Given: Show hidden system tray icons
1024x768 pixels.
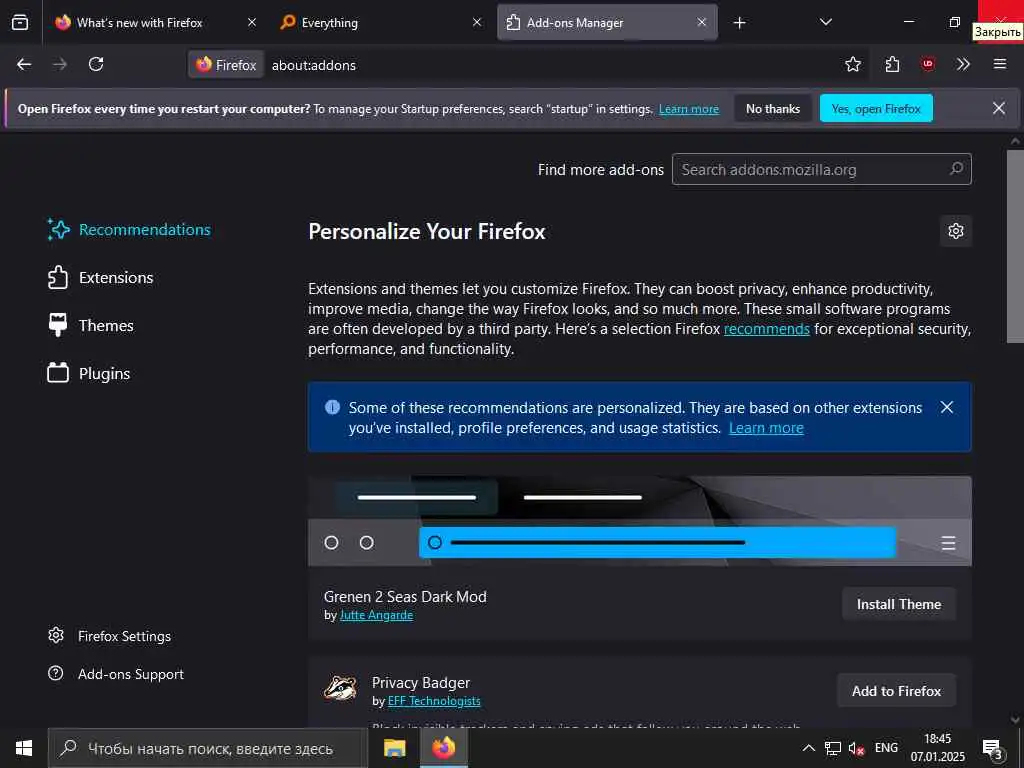Looking at the screenshot, I should coord(808,748).
